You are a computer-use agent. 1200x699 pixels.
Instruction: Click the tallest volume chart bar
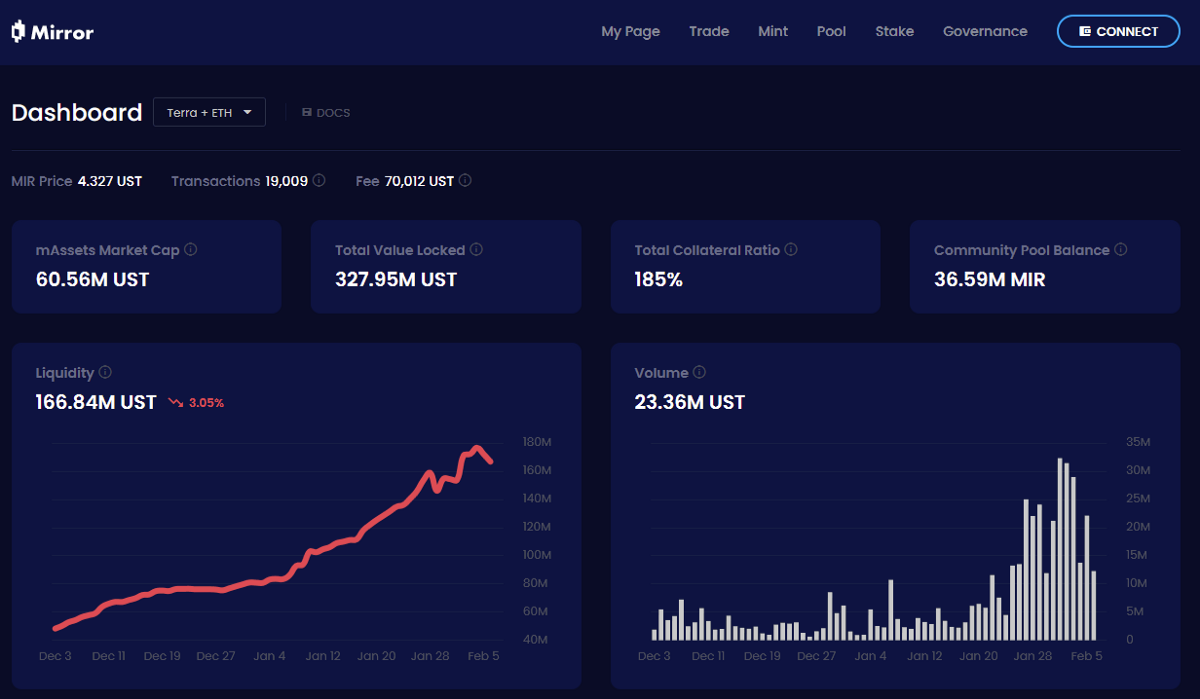1060,549
